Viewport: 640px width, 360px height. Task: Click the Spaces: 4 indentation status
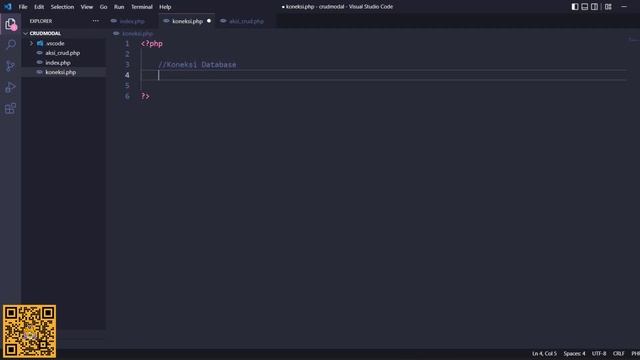(x=574, y=353)
